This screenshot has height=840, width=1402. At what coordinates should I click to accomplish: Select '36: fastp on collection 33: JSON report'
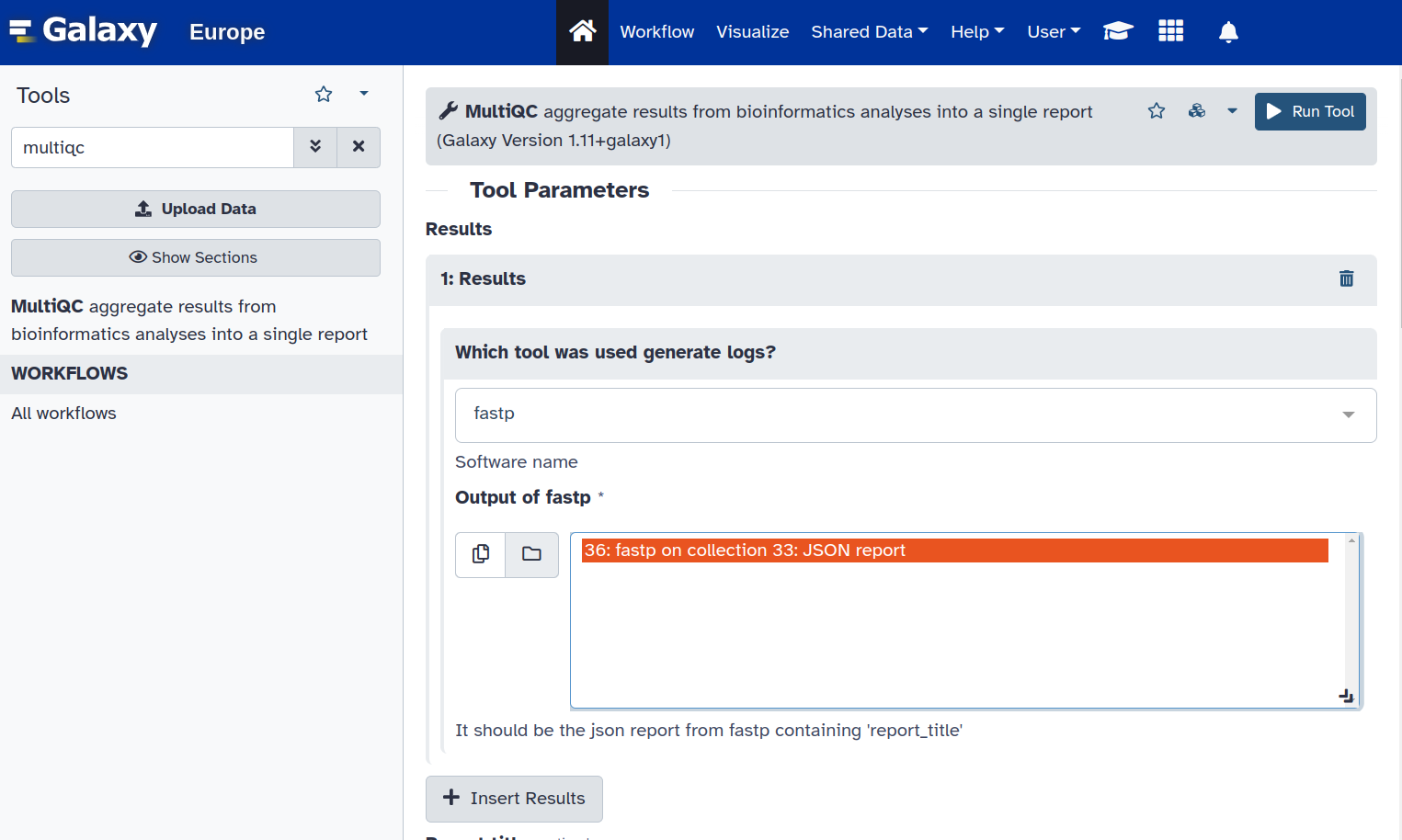coord(954,551)
